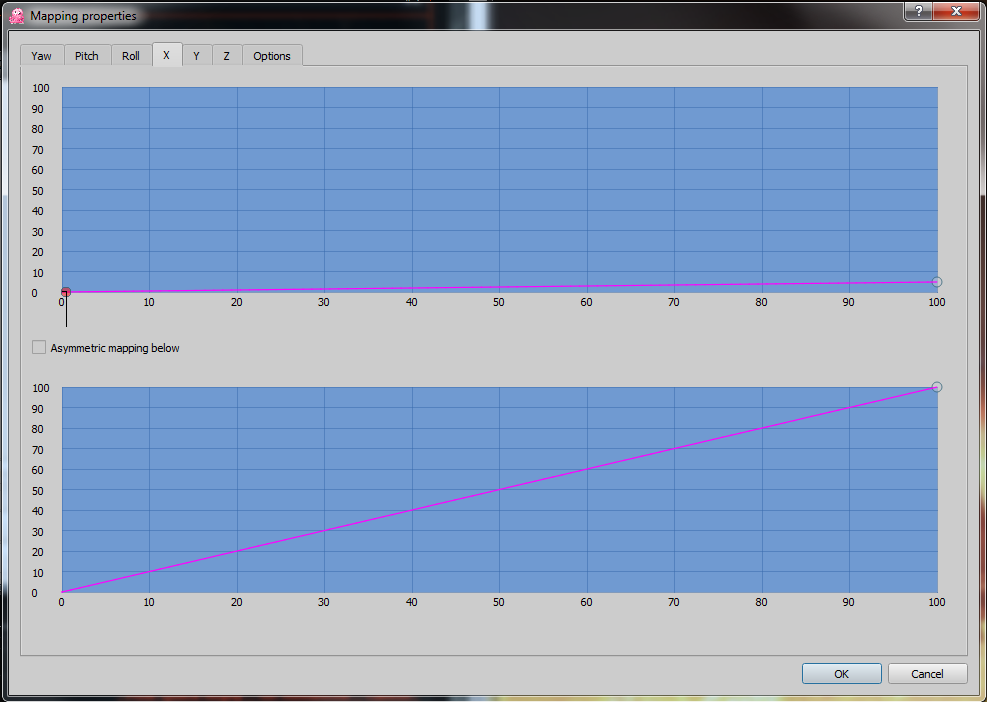
Task: Open the Roll tab
Action: [x=131, y=55]
